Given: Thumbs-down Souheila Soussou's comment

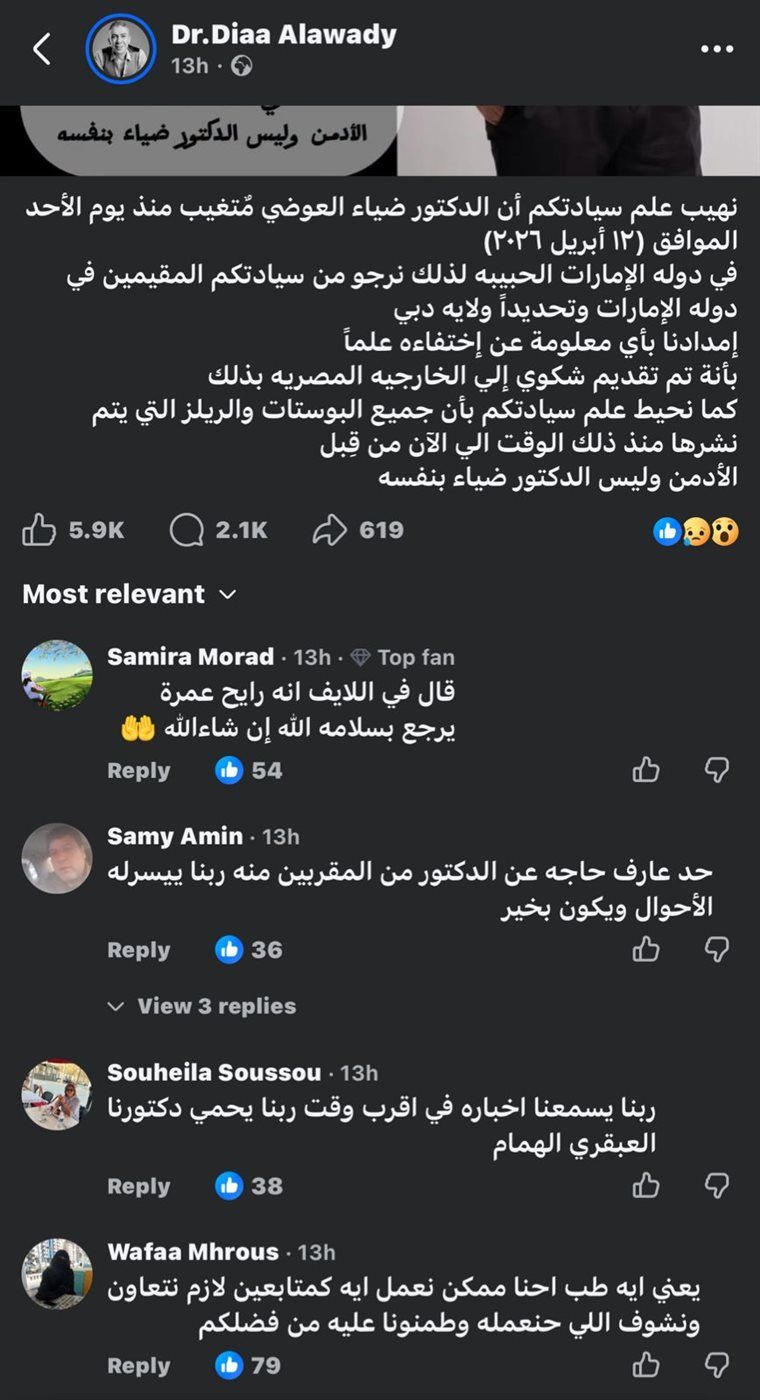Looking at the screenshot, I should tap(717, 1186).
